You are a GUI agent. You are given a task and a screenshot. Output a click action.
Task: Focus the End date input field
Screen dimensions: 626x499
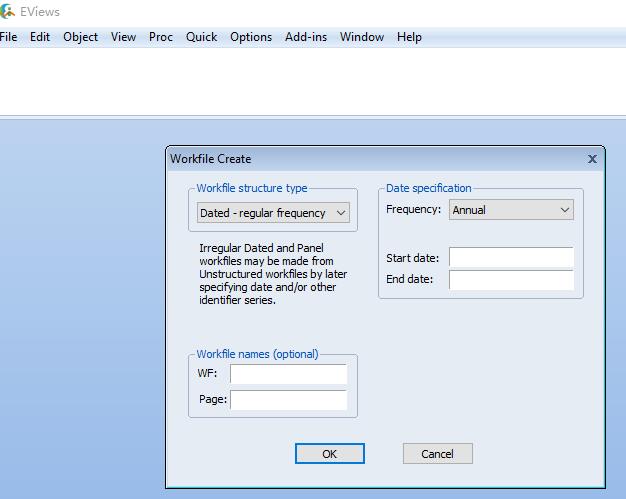coord(511,280)
